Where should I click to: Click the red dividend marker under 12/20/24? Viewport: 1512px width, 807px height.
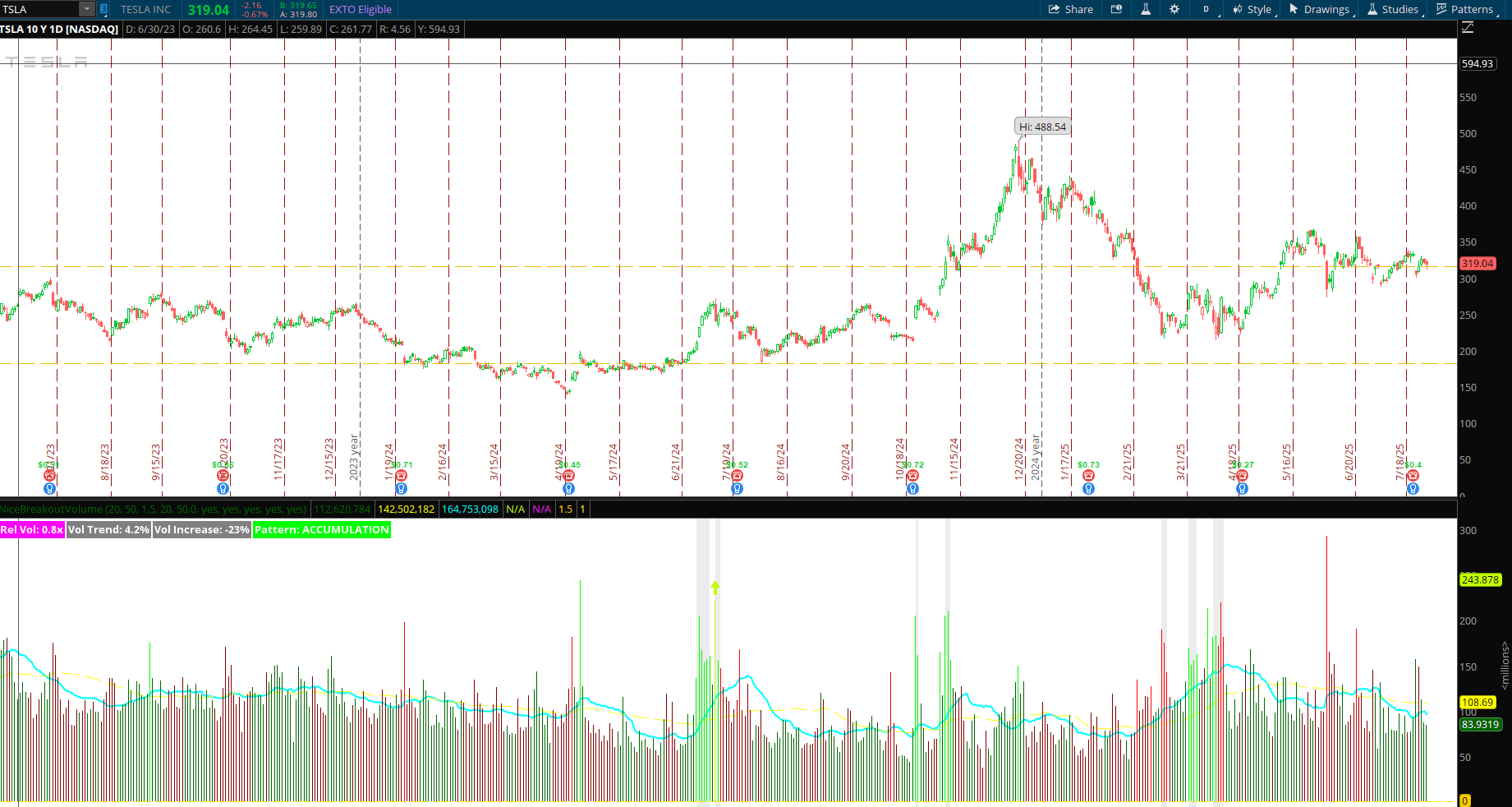tap(1087, 475)
